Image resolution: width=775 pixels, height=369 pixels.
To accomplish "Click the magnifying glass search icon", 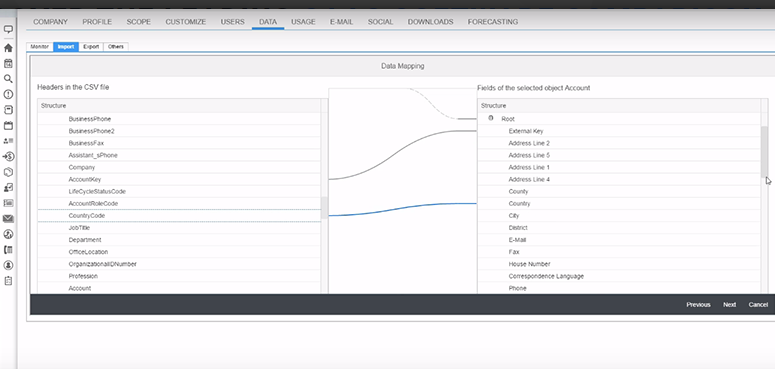I will [x=8, y=79].
